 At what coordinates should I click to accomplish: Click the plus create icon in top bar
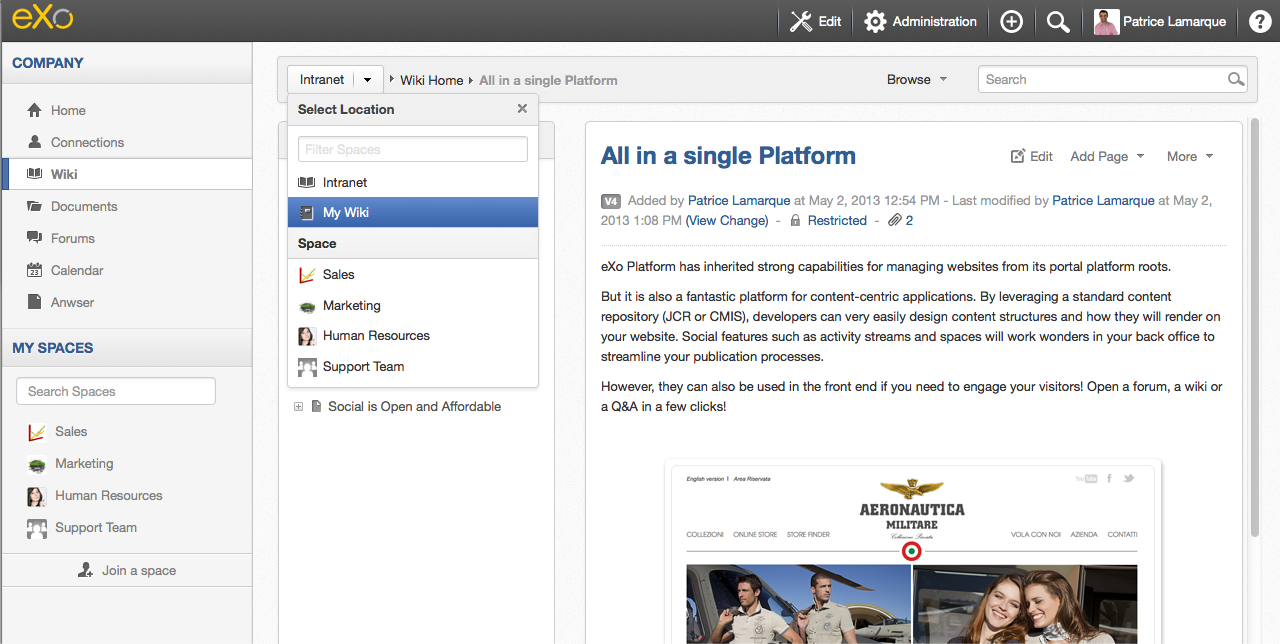coord(1011,21)
